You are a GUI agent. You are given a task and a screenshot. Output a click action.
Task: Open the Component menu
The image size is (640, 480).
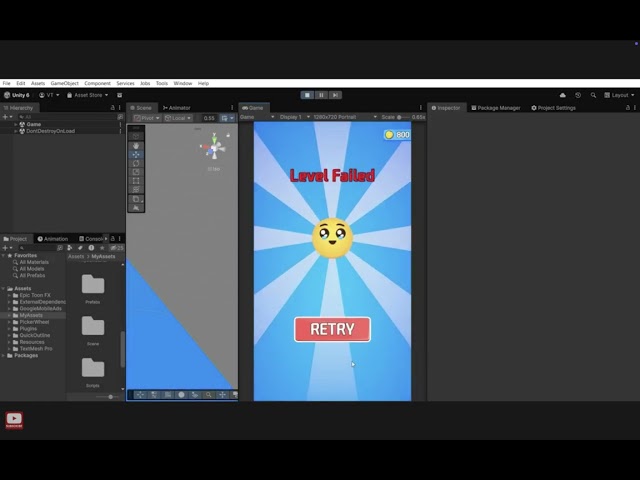click(x=98, y=83)
